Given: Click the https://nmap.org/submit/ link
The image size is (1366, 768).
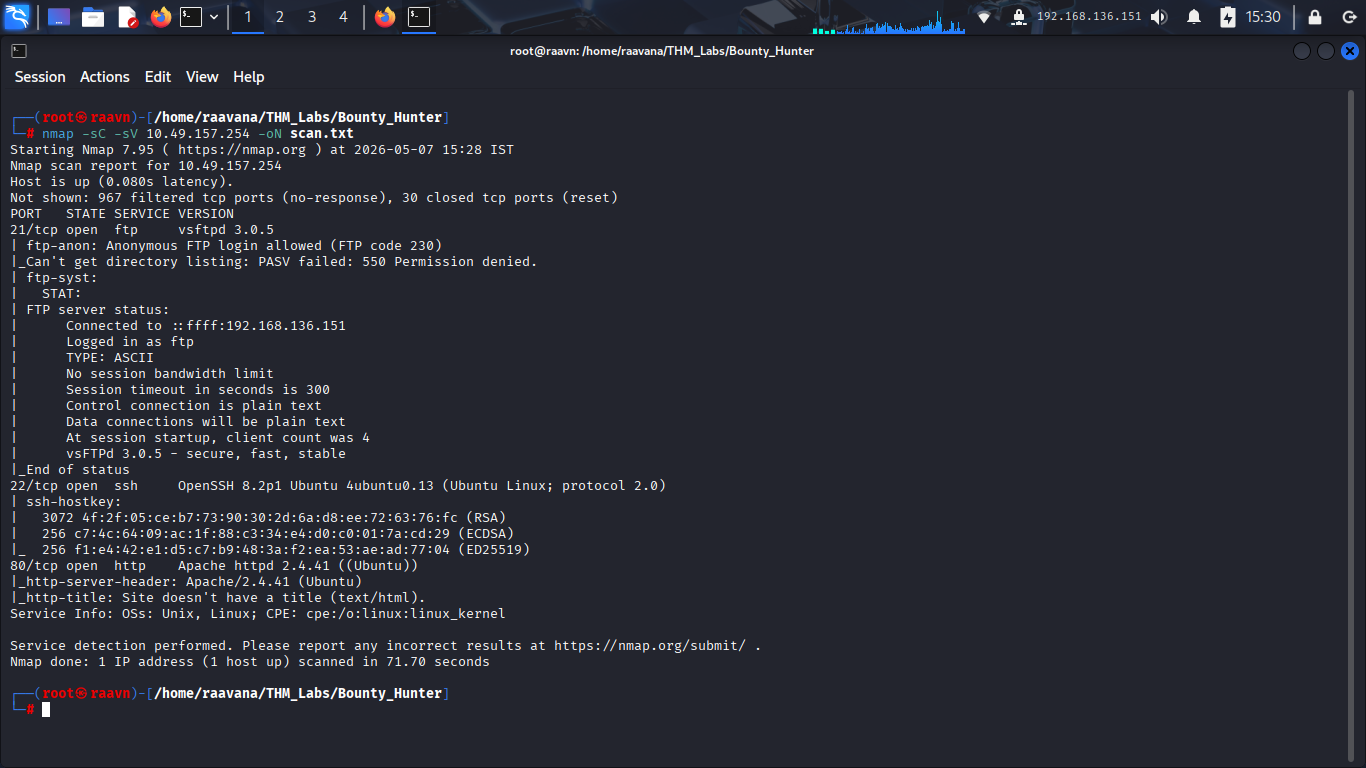Looking at the screenshot, I should (x=650, y=646).
